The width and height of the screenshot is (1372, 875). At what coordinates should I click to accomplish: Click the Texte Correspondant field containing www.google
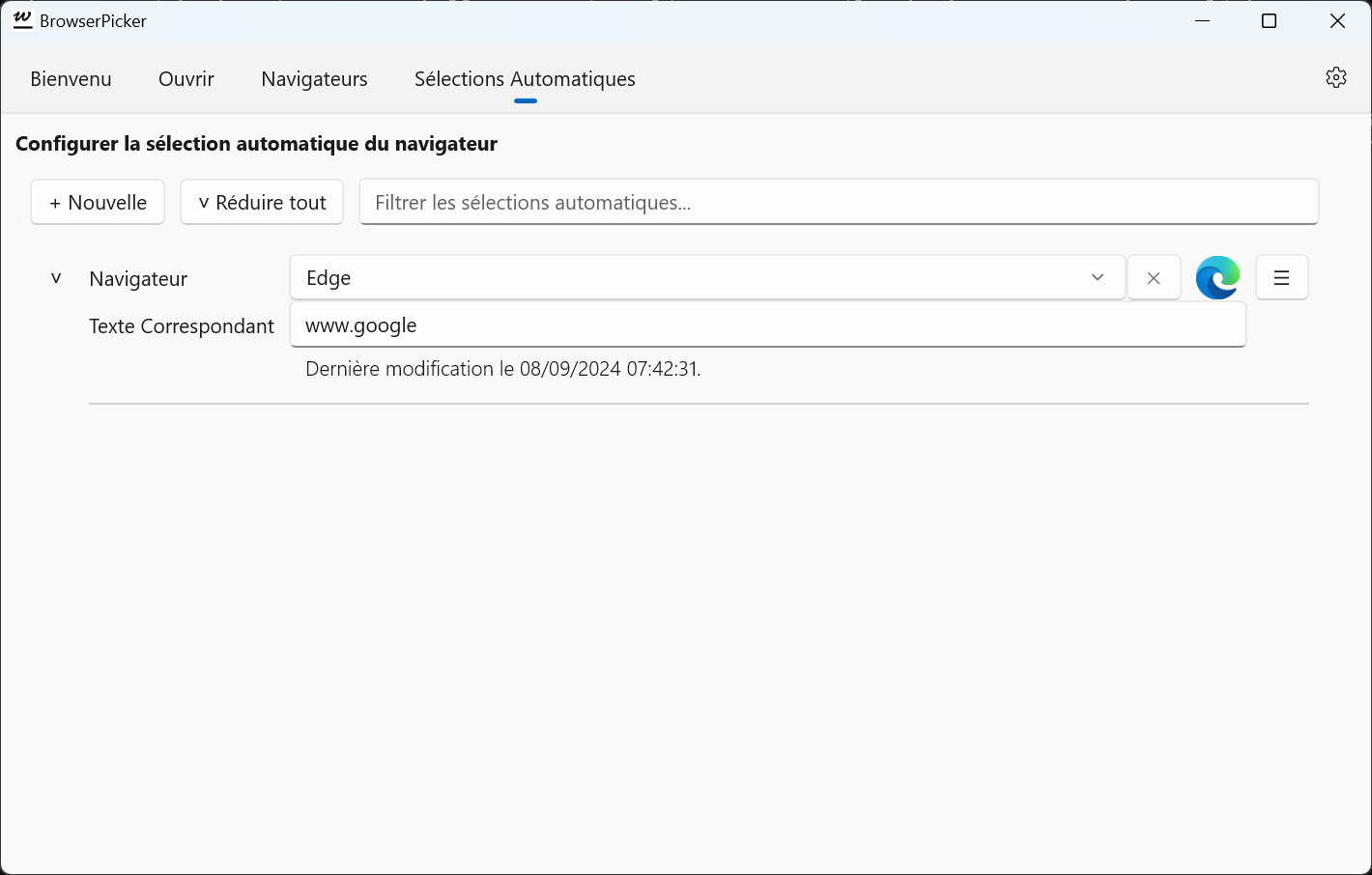click(768, 325)
